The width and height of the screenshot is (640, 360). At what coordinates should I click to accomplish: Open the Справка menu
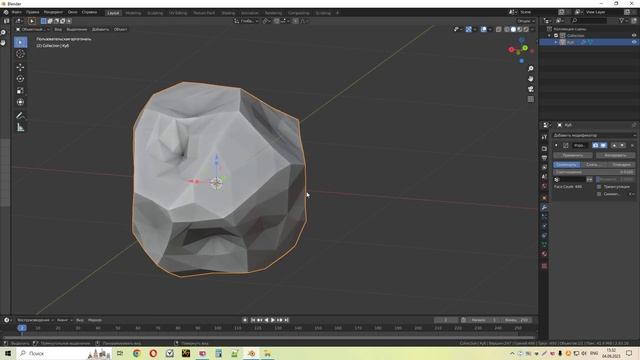(x=89, y=12)
